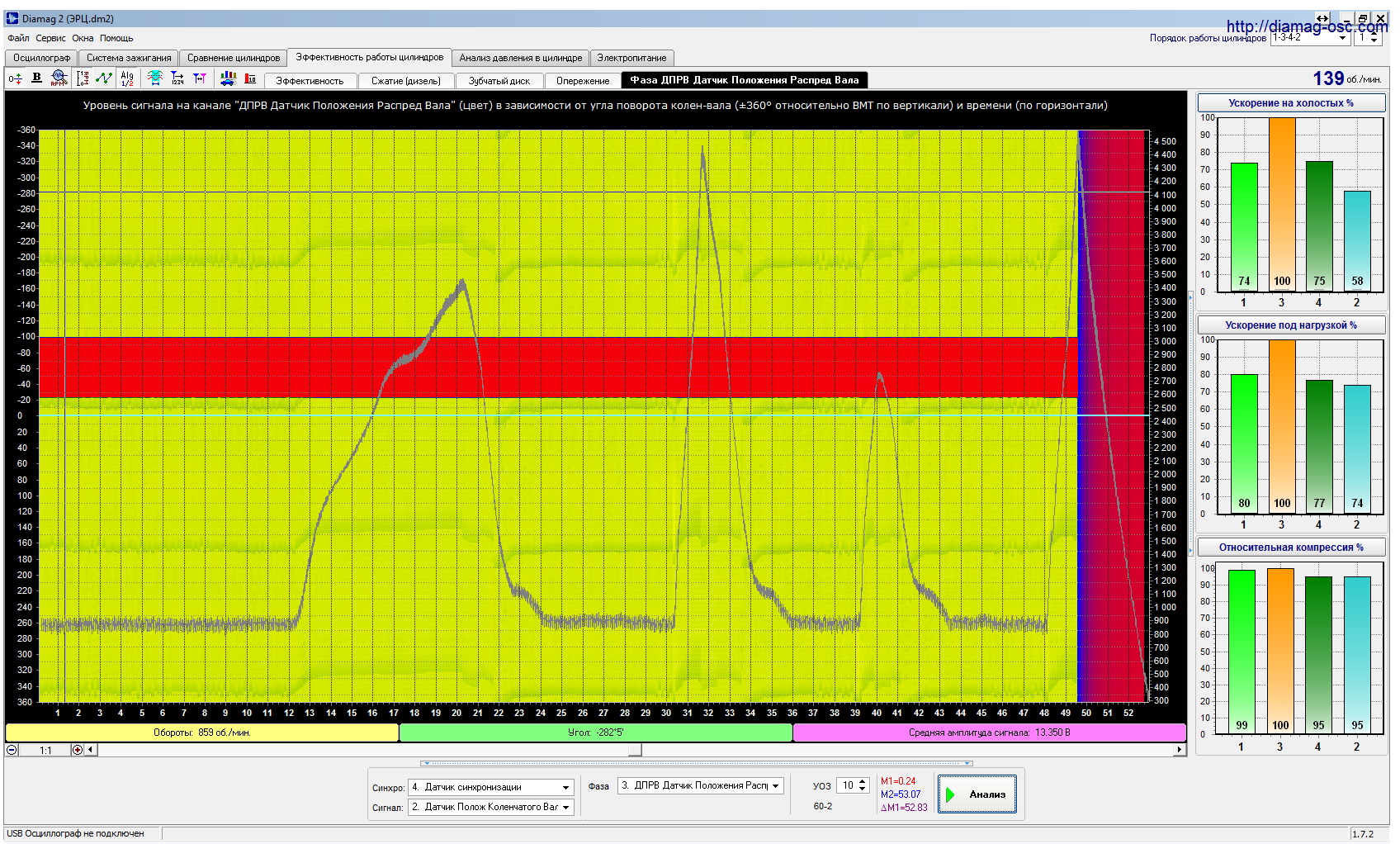Switch to the Осциллограф tab

[41, 58]
